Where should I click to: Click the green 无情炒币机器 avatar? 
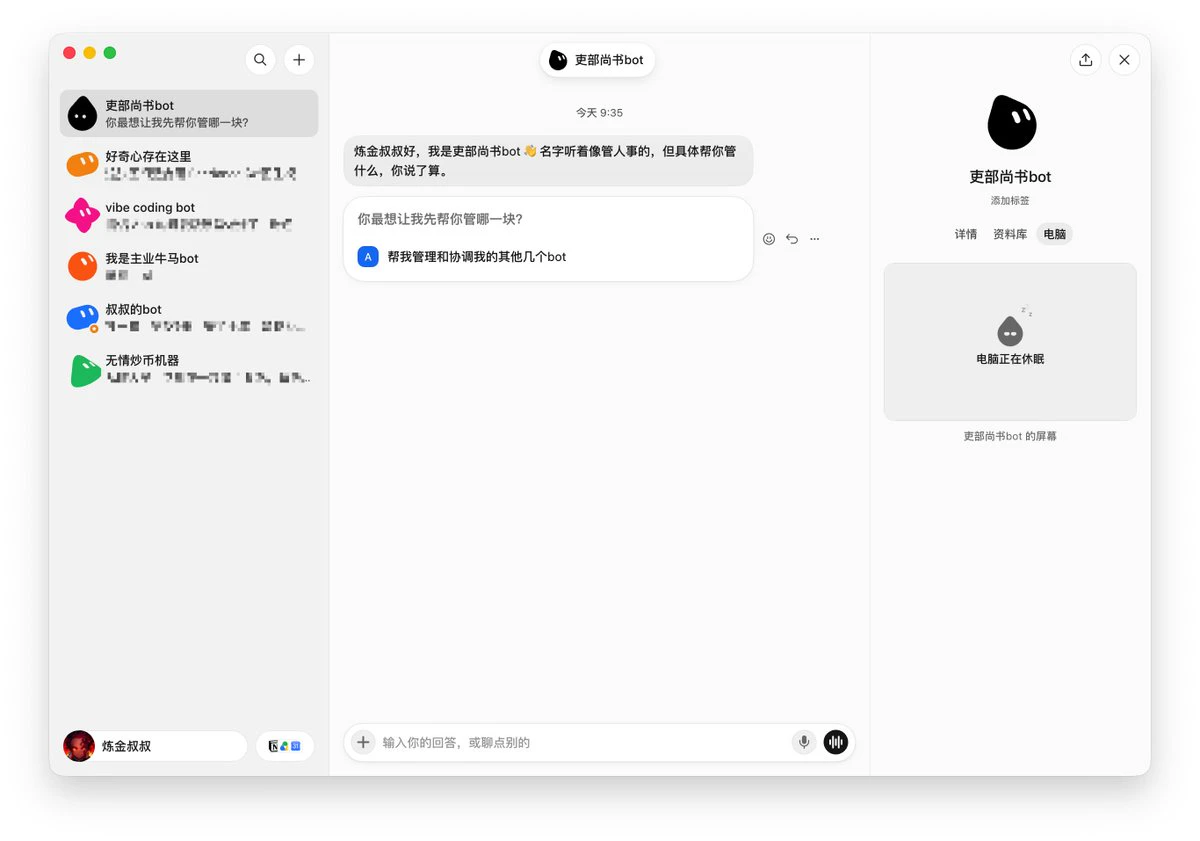click(85, 370)
